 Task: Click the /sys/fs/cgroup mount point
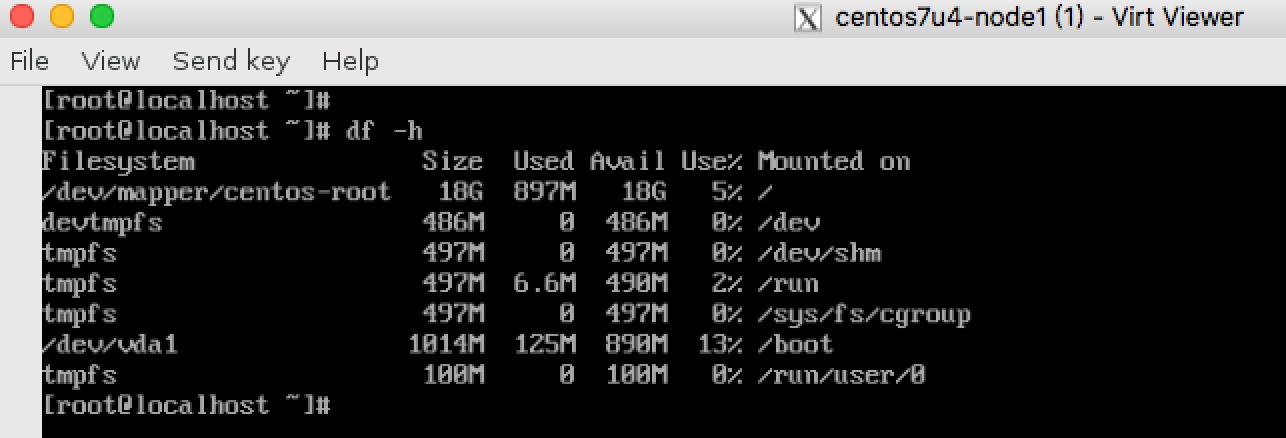click(x=863, y=315)
